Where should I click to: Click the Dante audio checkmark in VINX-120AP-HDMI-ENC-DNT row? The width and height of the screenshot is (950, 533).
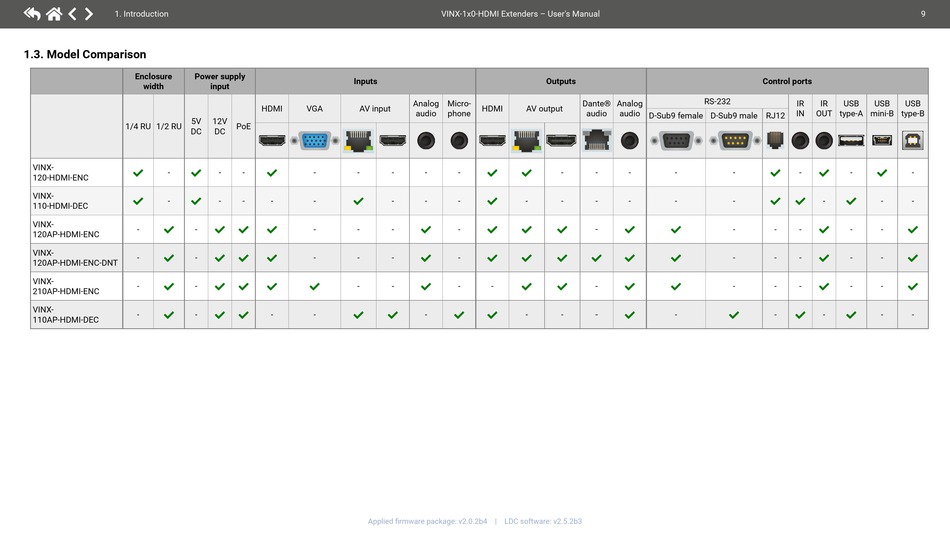(x=597, y=258)
